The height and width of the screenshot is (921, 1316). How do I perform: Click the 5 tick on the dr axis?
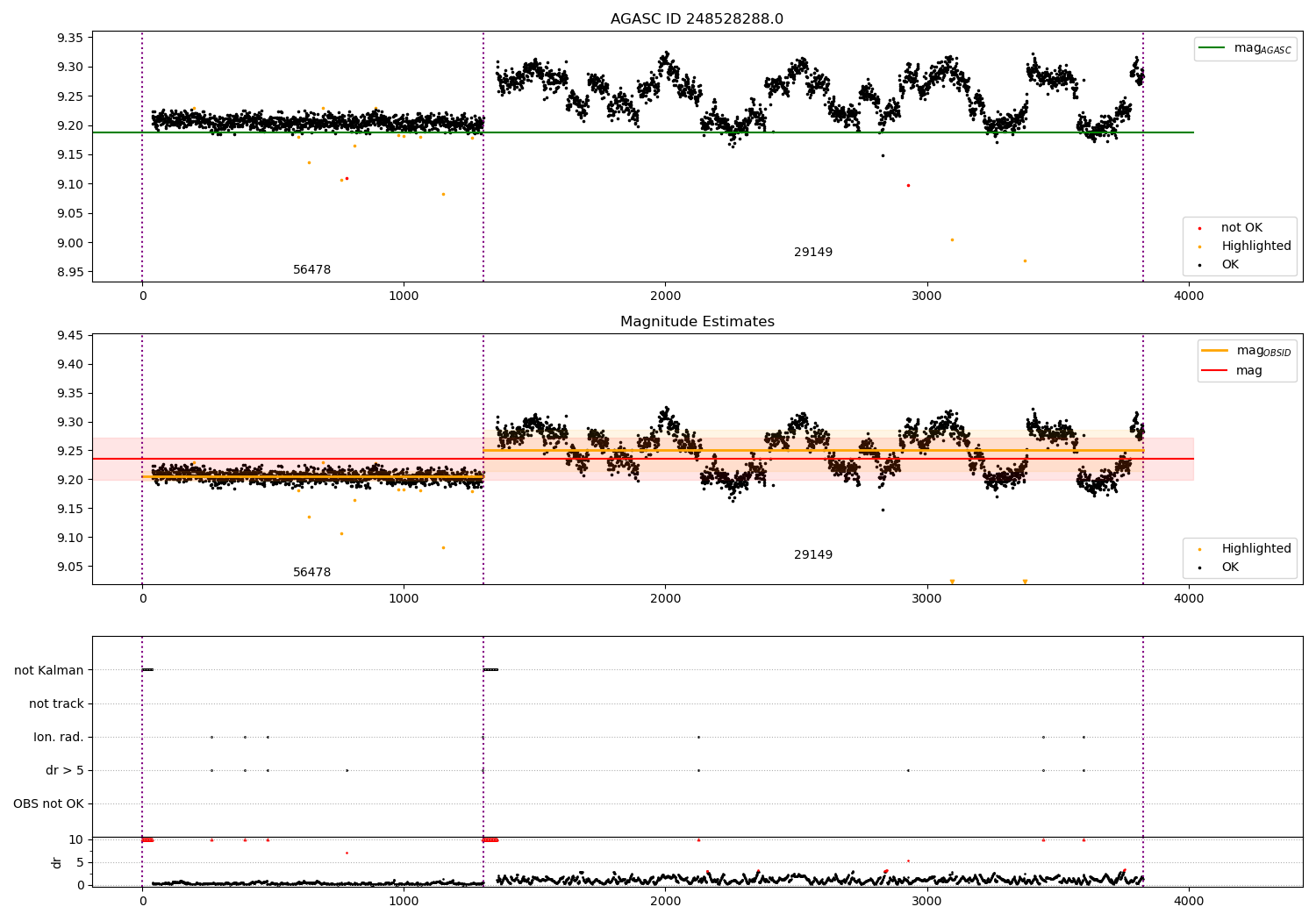[x=80, y=862]
